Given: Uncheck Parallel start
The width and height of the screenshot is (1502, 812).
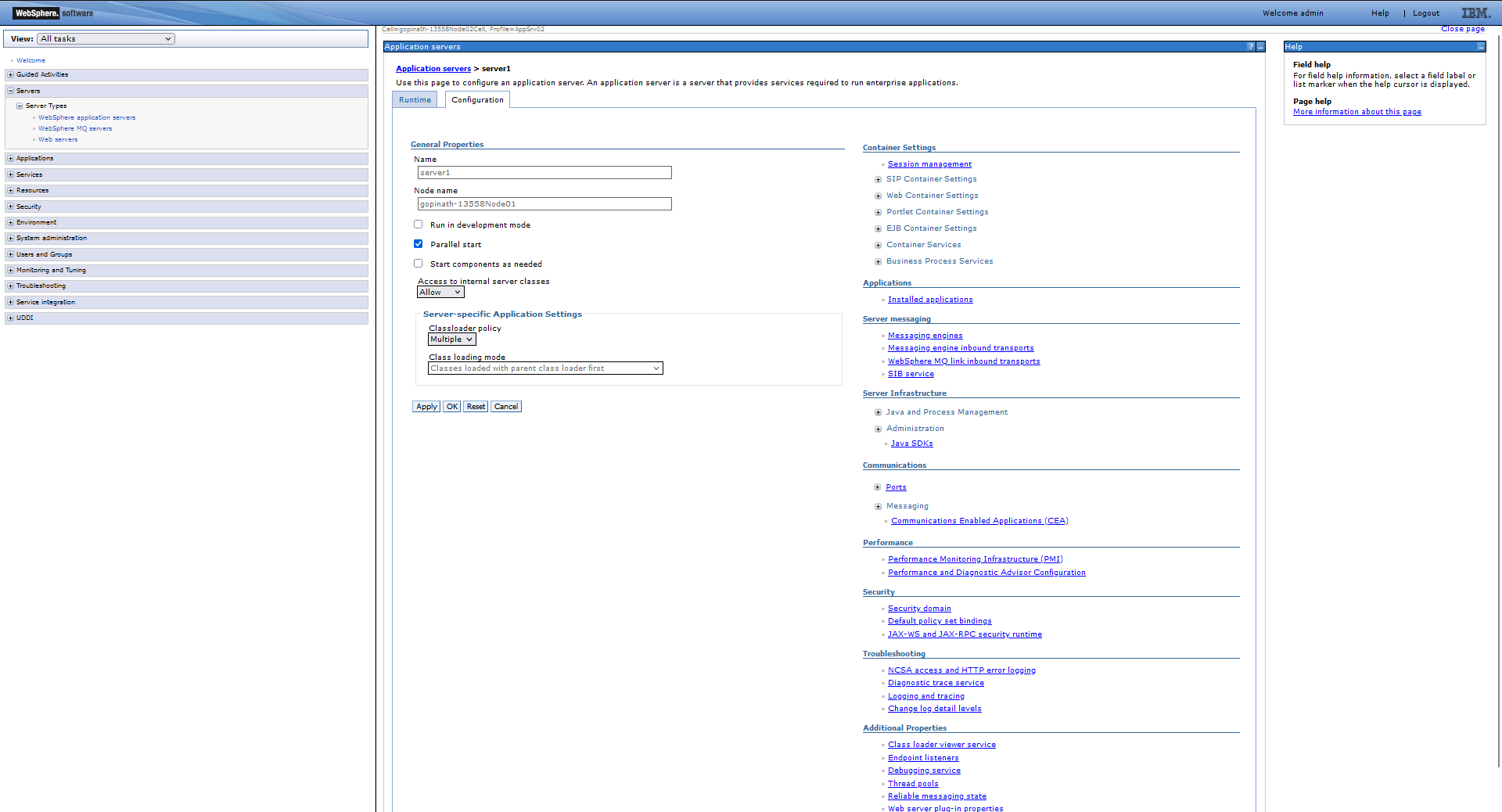Looking at the screenshot, I should click(418, 244).
